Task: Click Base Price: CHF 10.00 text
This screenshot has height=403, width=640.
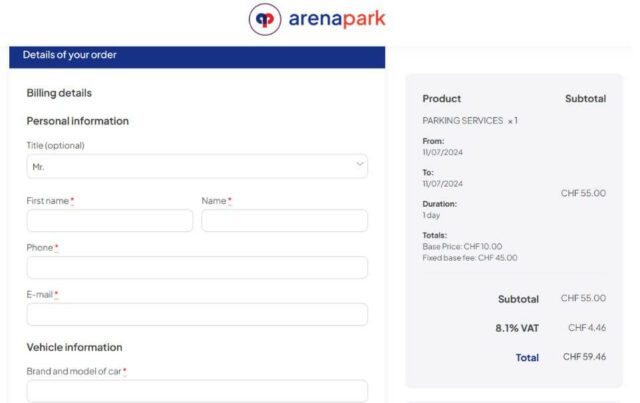Action: (462, 247)
